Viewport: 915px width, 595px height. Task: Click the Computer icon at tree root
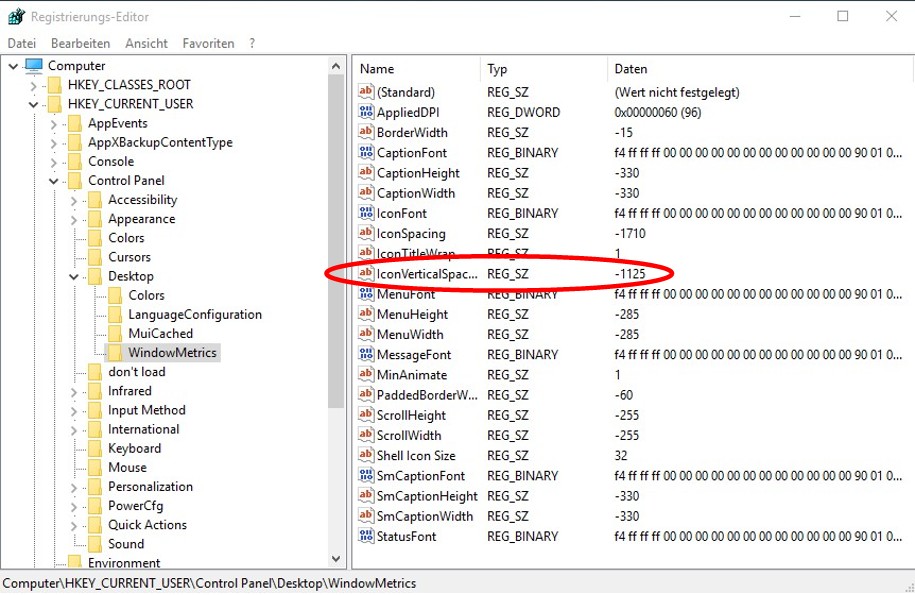pos(34,66)
